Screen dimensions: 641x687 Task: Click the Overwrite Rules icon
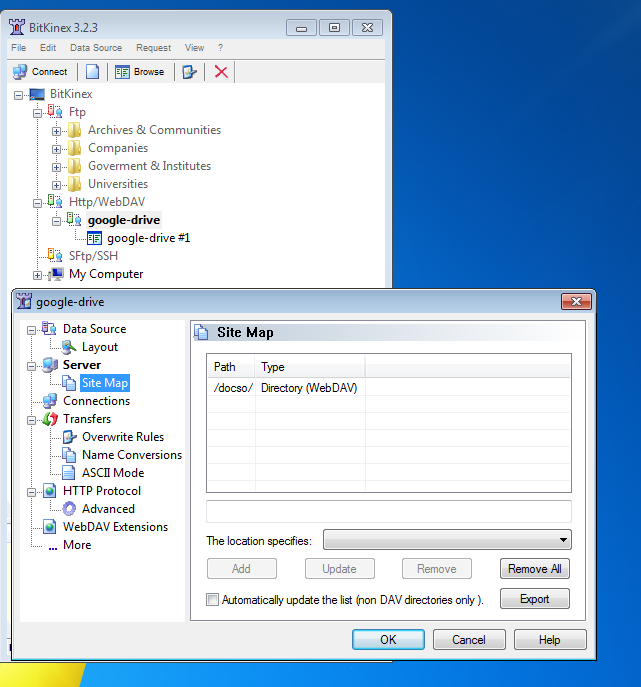pyautogui.click(x=69, y=437)
